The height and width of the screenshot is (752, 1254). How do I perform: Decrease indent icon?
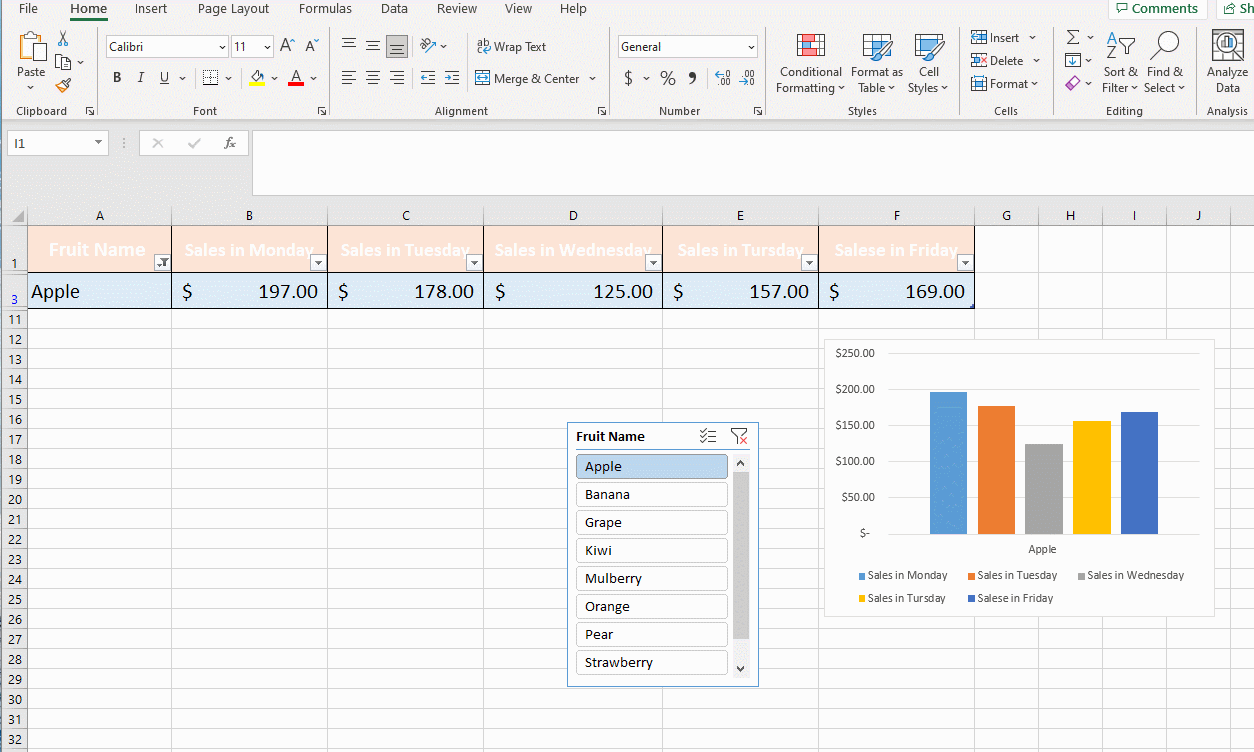[428, 78]
